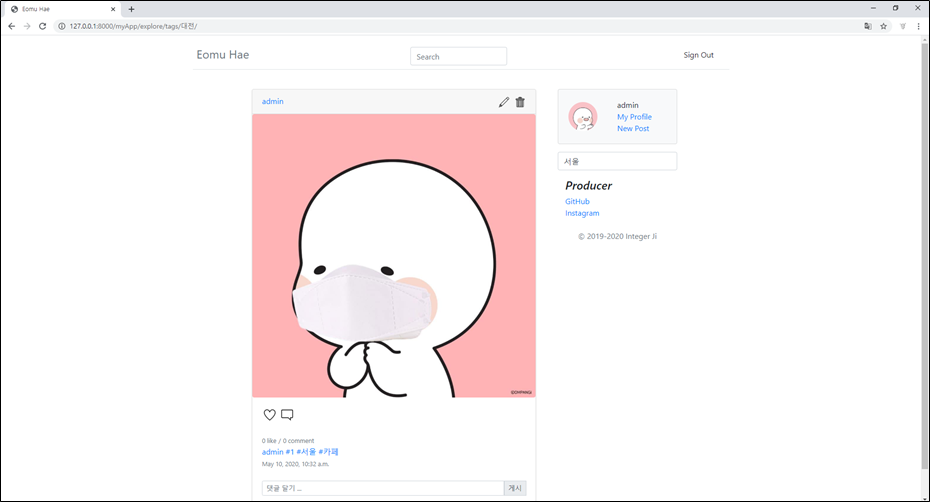
Task: Delete the post with trash icon
Action: [x=520, y=102]
